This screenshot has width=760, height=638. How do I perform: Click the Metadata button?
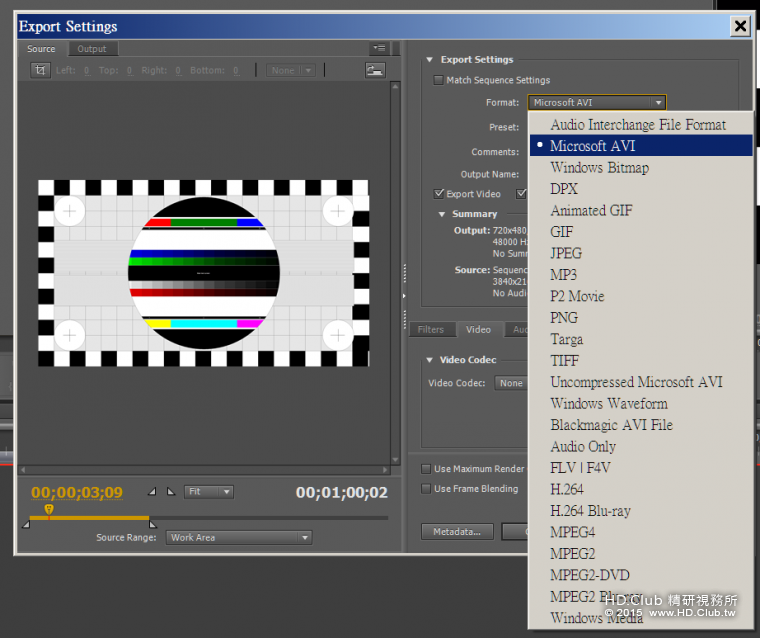pyautogui.click(x=457, y=532)
